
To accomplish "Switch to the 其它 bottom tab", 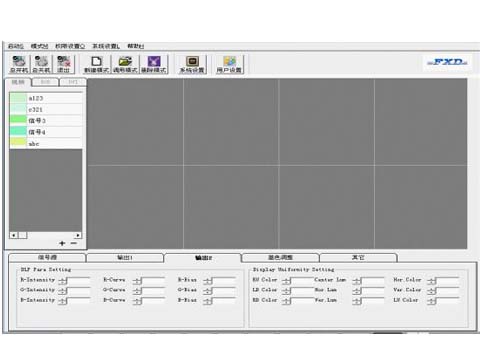I will [x=358, y=258].
